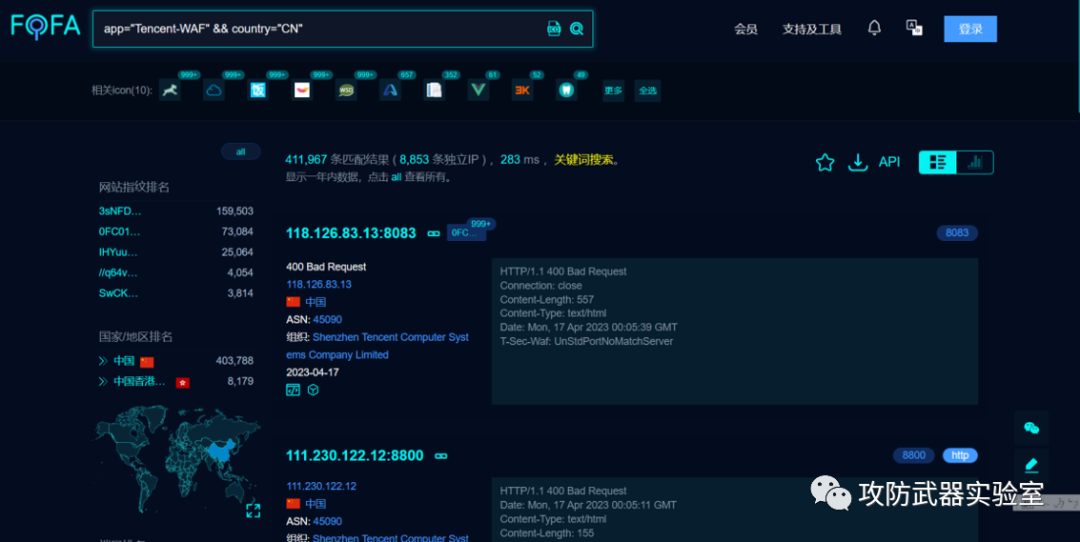Click the 登录 login button
This screenshot has height=542, width=1080.
point(970,29)
